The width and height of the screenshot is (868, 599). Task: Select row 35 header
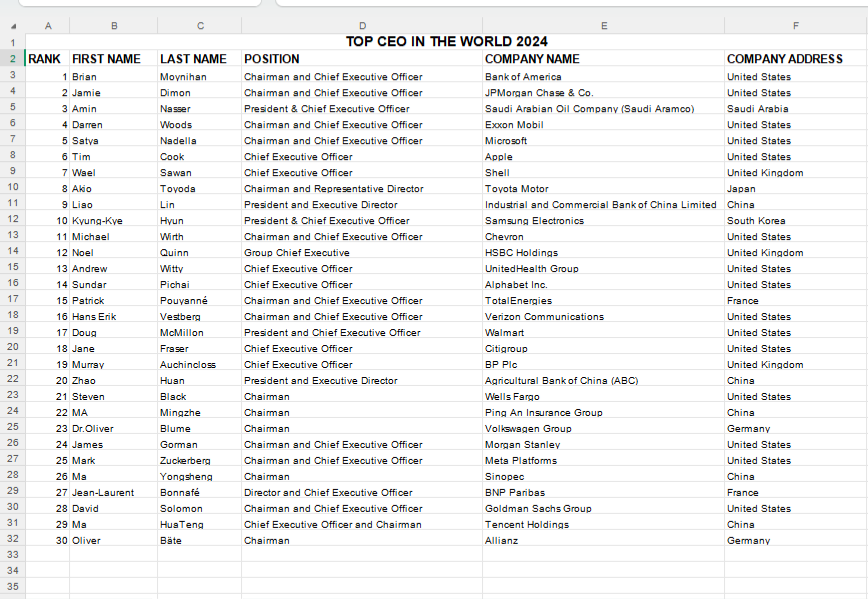pyautogui.click(x=13, y=587)
